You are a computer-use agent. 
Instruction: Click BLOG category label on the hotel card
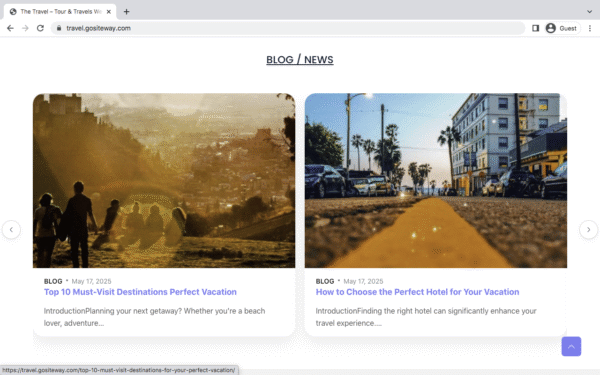(325, 281)
